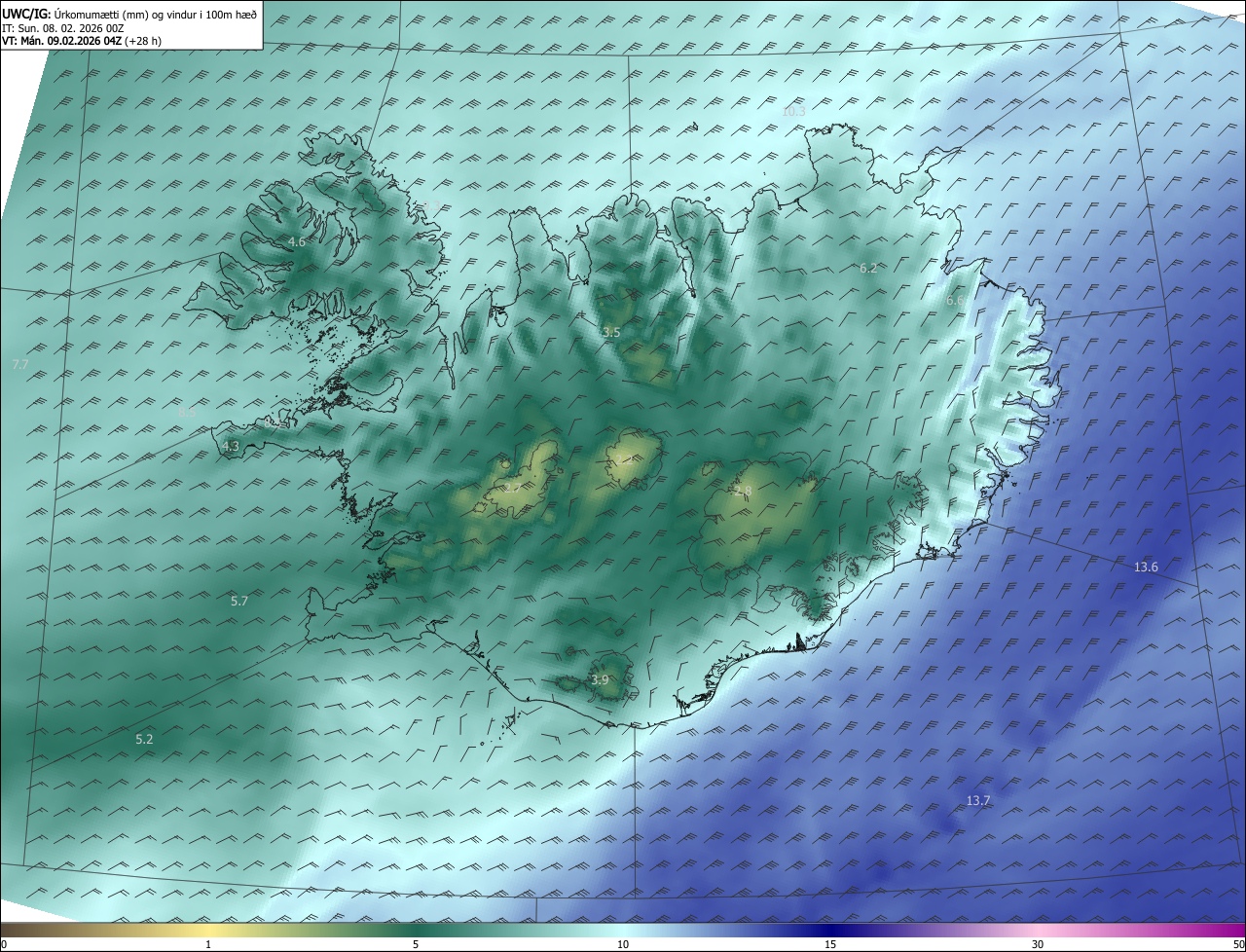Image resolution: width=1246 pixels, height=952 pixels.
Task: Click the 0 tick on the color scale
Action: [4, 944]
